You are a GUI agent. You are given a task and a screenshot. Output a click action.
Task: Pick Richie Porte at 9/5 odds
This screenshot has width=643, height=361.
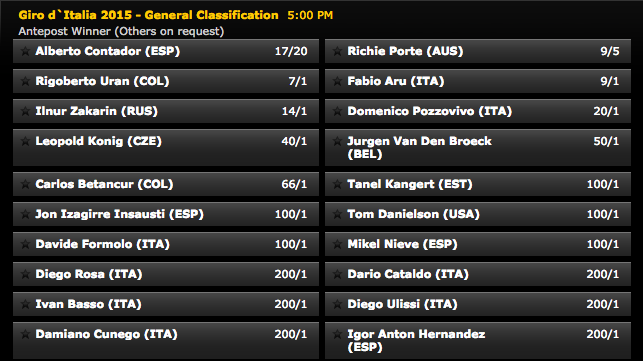pos(609,51)
